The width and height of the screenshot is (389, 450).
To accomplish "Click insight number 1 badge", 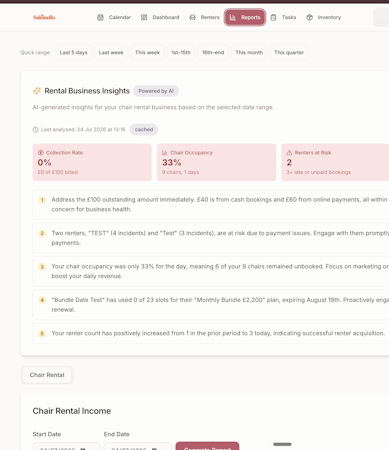I will (x=42, y=200).
